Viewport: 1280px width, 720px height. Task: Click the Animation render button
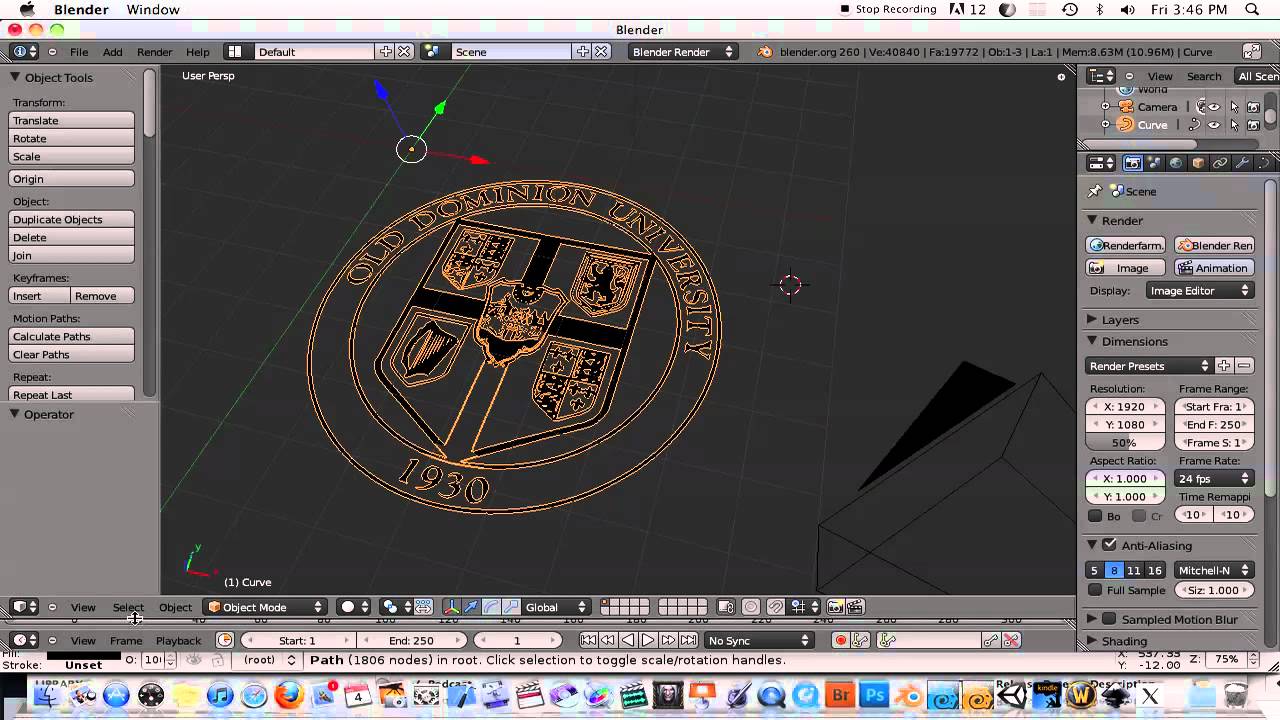[1214, 268]
